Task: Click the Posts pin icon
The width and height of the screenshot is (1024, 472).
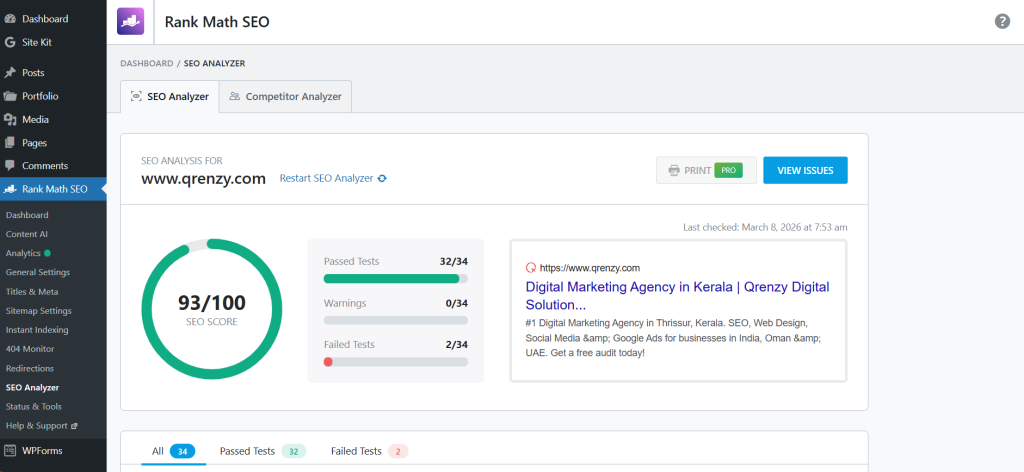Action: [10, 73]
